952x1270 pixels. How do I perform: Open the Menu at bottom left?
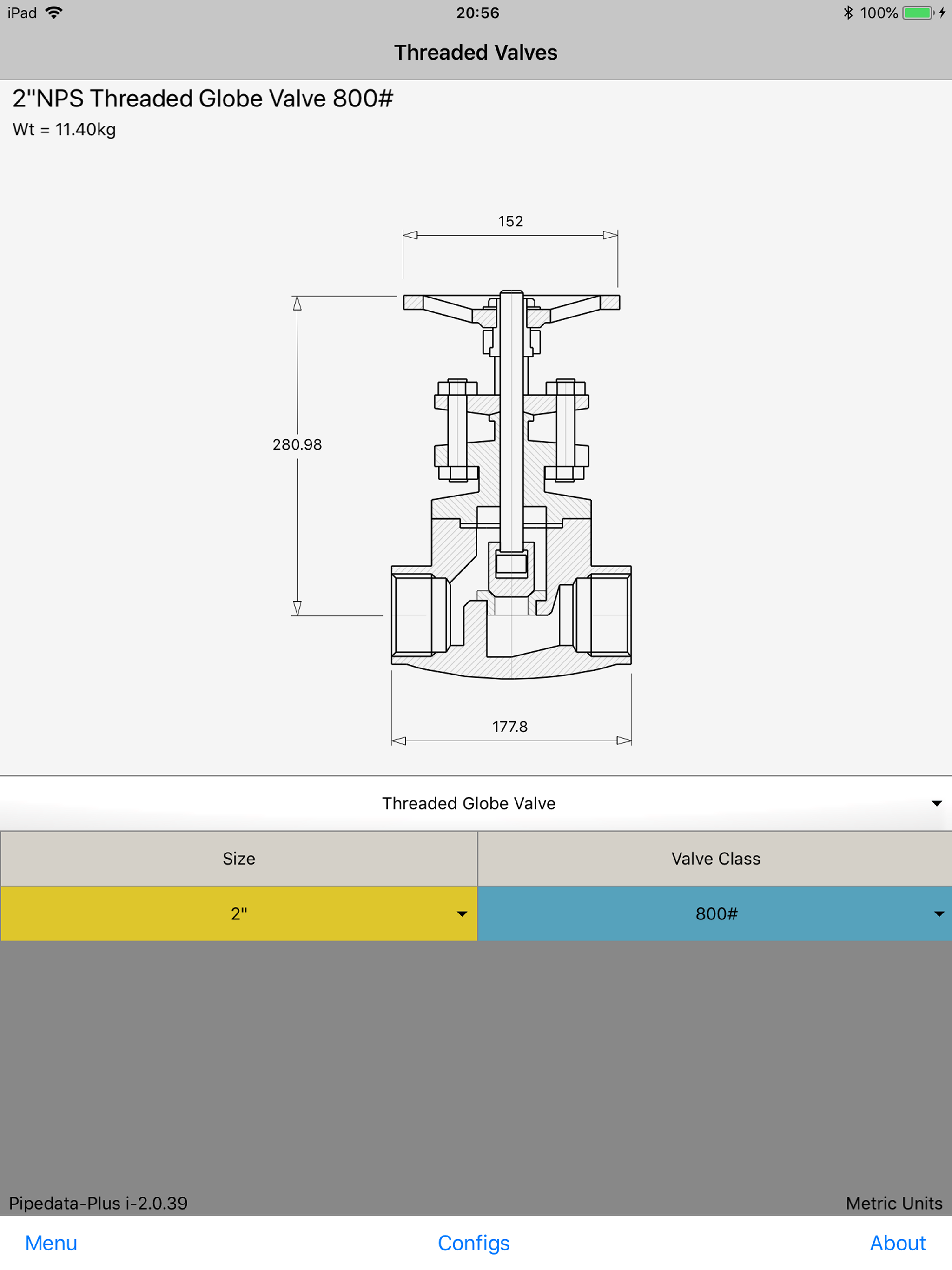pos(51,1243)
